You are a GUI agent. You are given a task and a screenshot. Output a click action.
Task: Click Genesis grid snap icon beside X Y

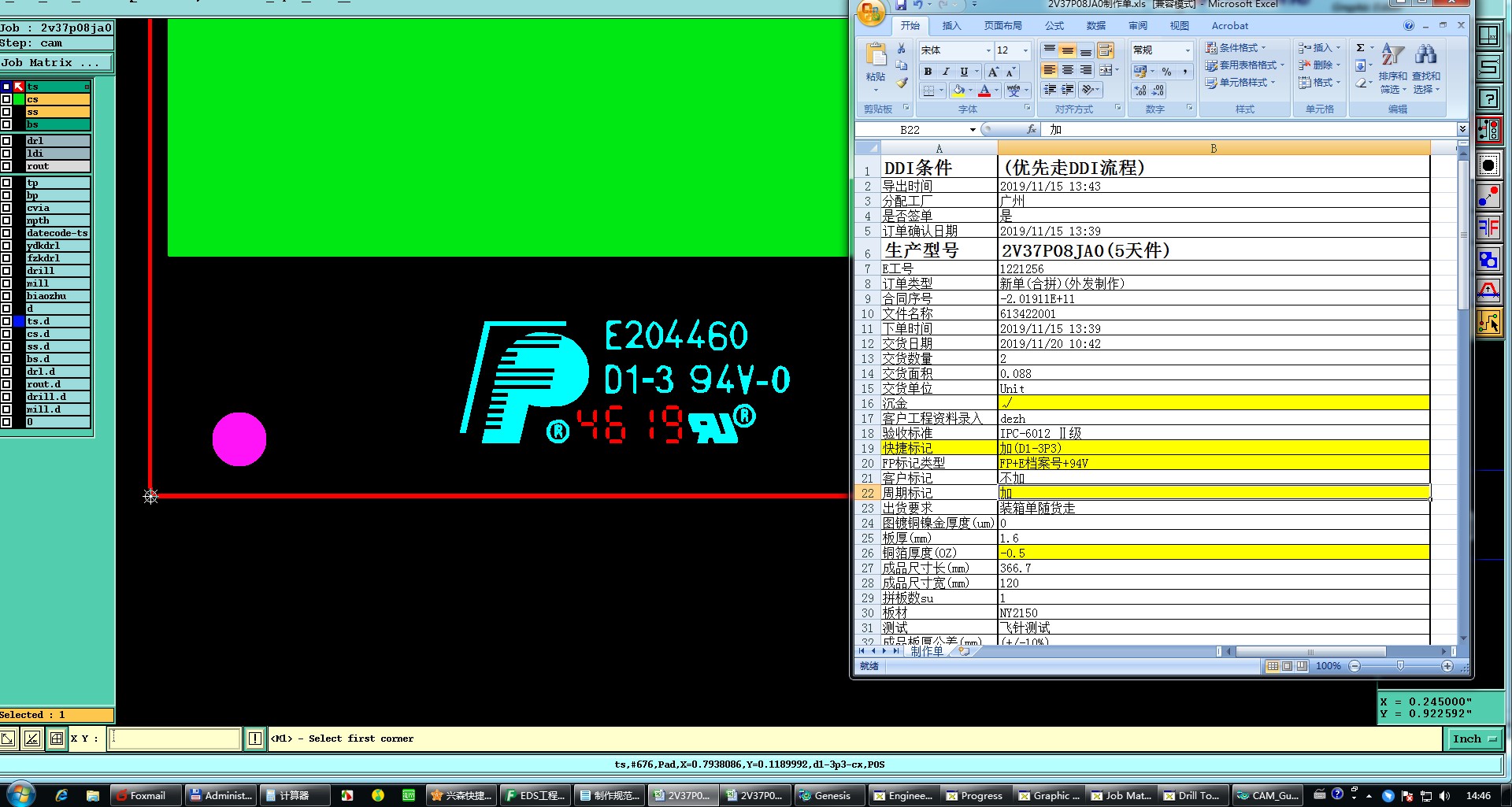57,739
